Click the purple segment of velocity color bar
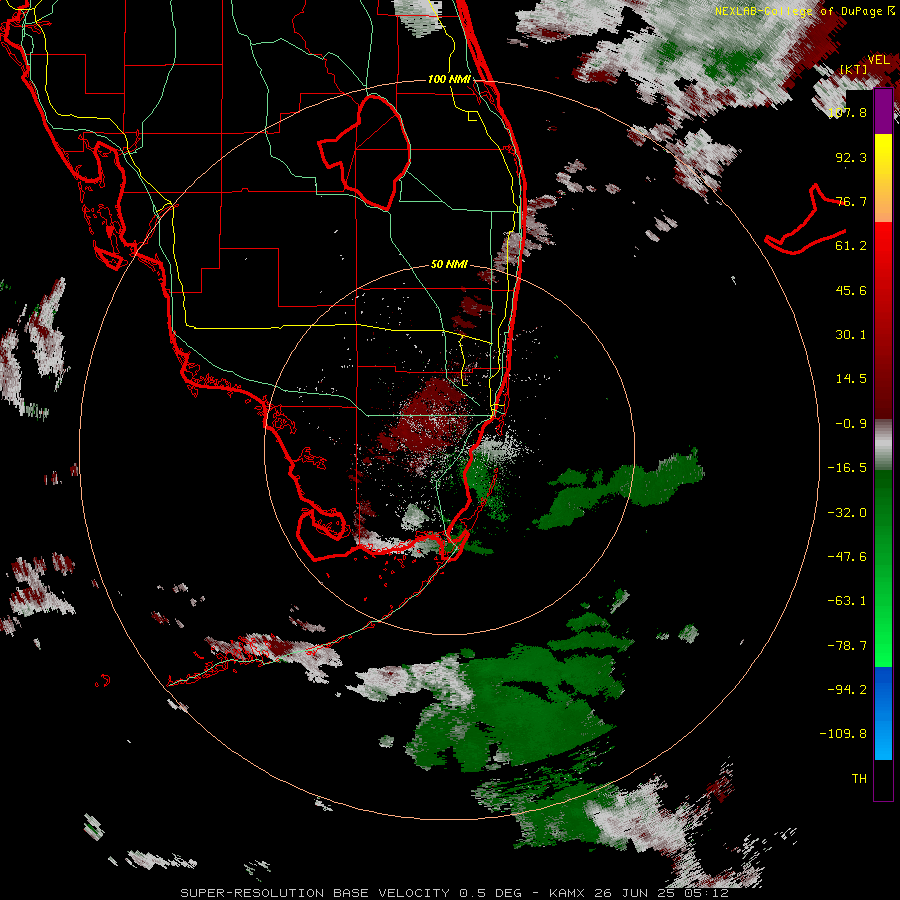The image size is (900, 900). [883, 111]
